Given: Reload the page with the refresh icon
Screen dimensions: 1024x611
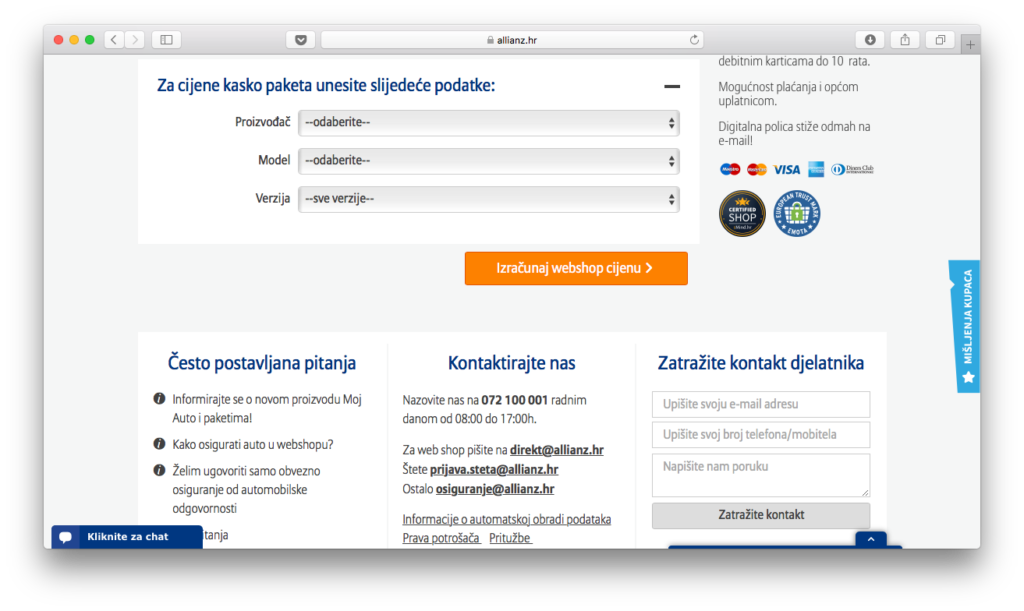Looking at the screenshot, I should click(695, 40).
